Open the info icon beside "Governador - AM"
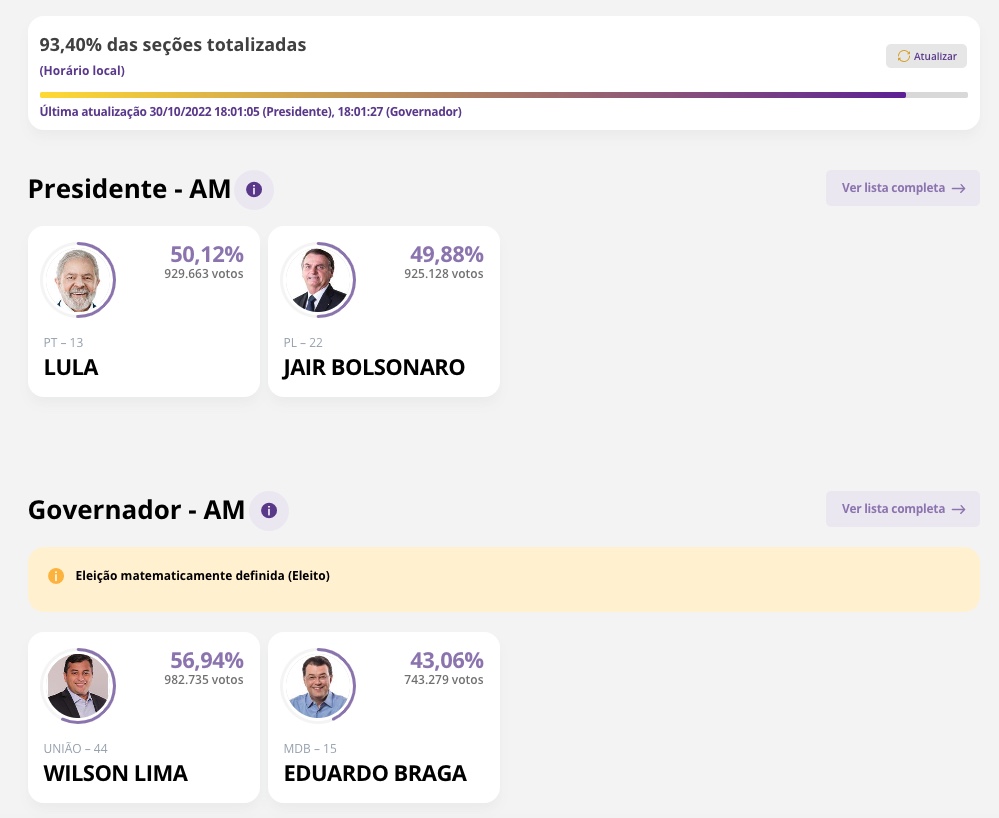Viewport: 999px width, 818px height. tap(268, 510)
